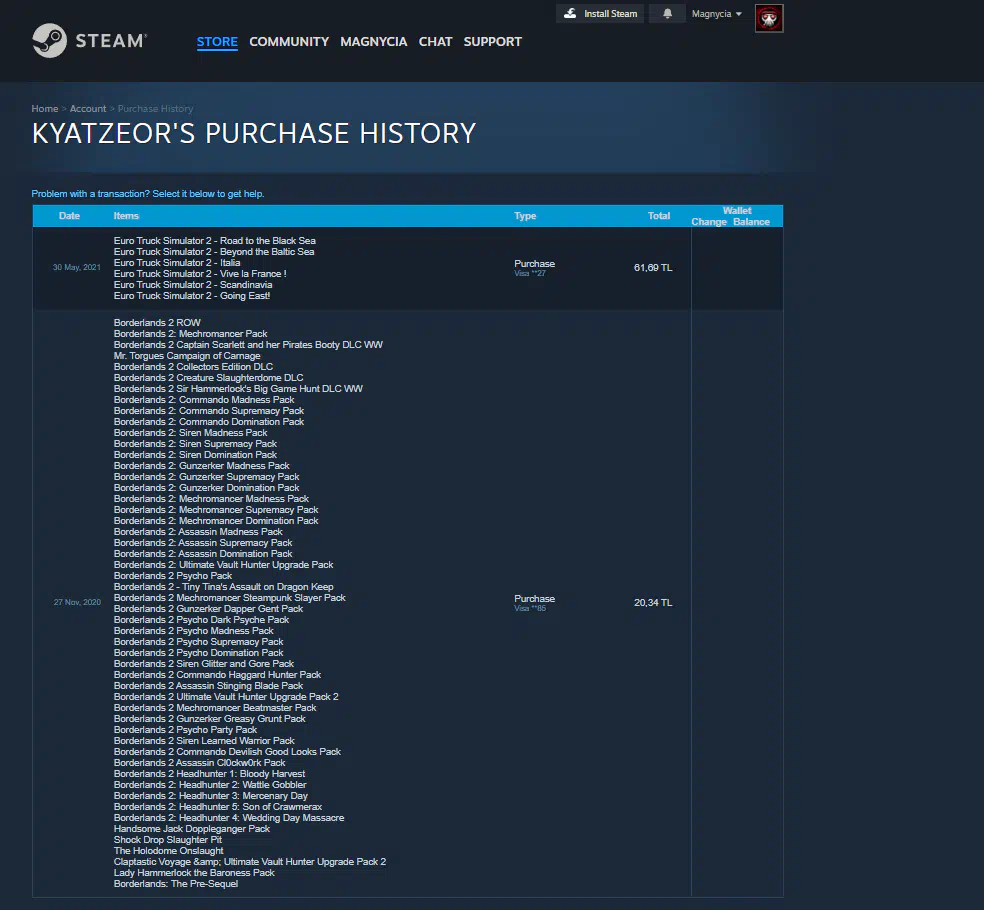Click Assassin Supremacy Pack item
984x910 pixels.
coord(203,543)
